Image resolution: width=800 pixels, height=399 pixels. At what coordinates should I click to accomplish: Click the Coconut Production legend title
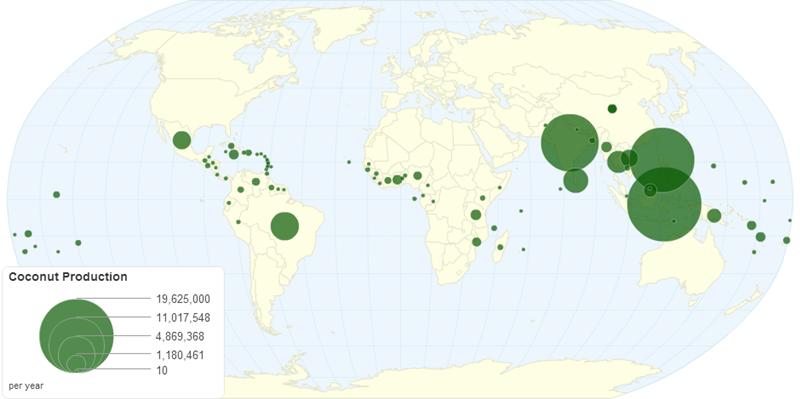point(68,277)
